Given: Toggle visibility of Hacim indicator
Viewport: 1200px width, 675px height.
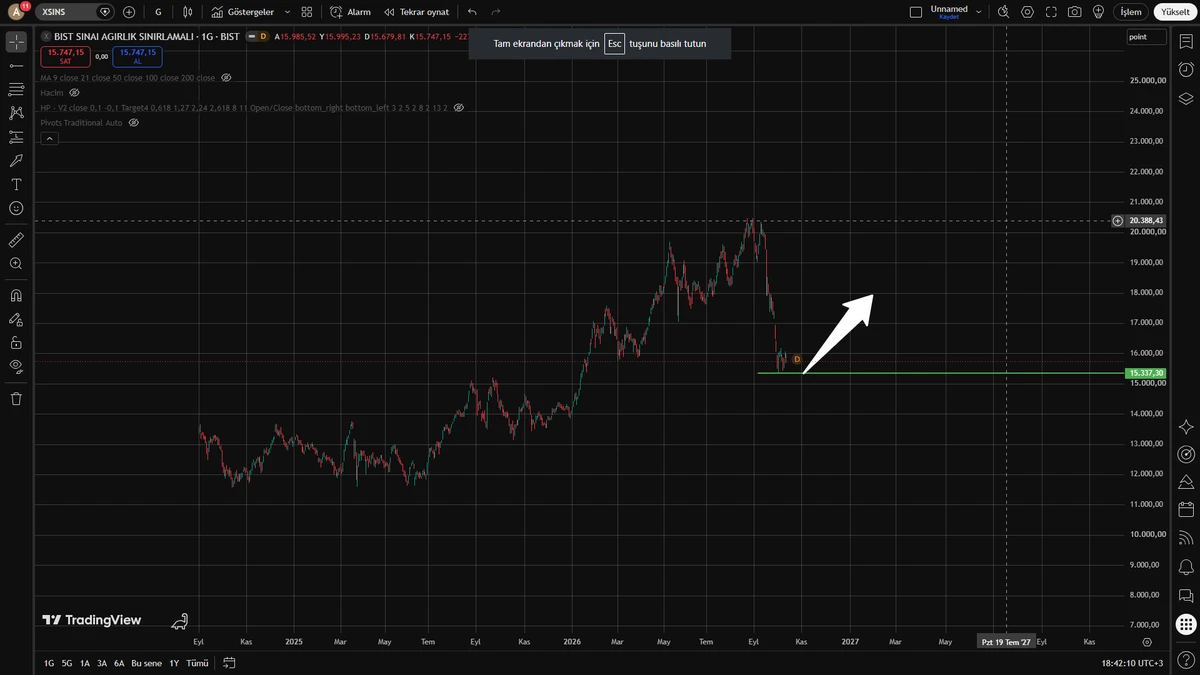Looking at the screenshot, I should pos(74,93).
